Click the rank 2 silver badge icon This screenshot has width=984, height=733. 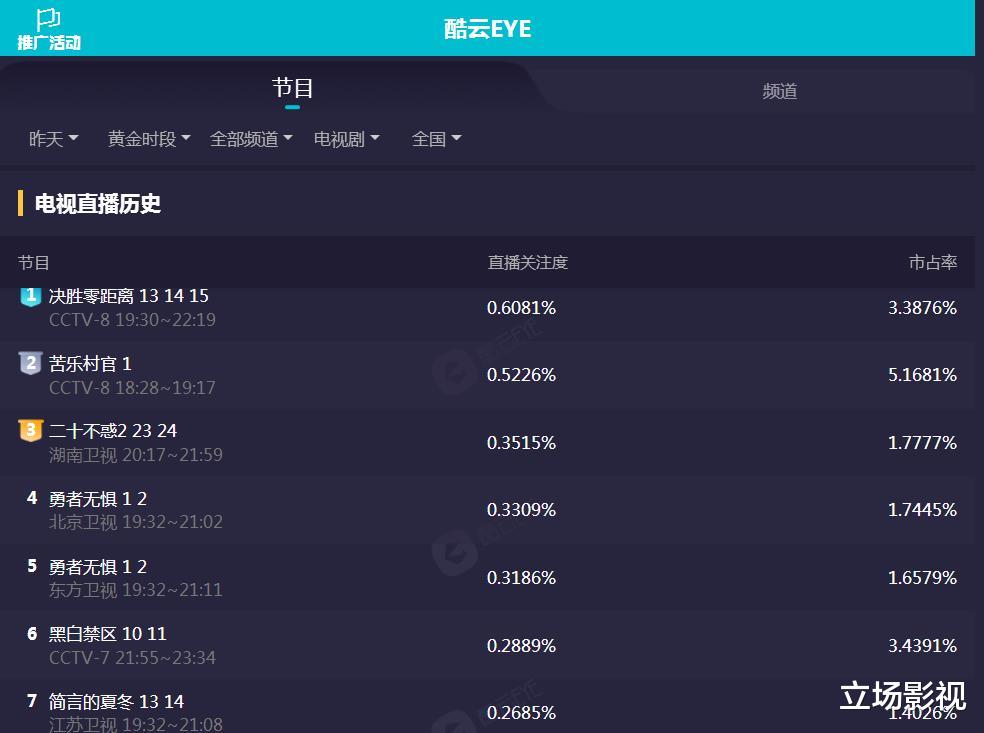[x=31, y=363]
